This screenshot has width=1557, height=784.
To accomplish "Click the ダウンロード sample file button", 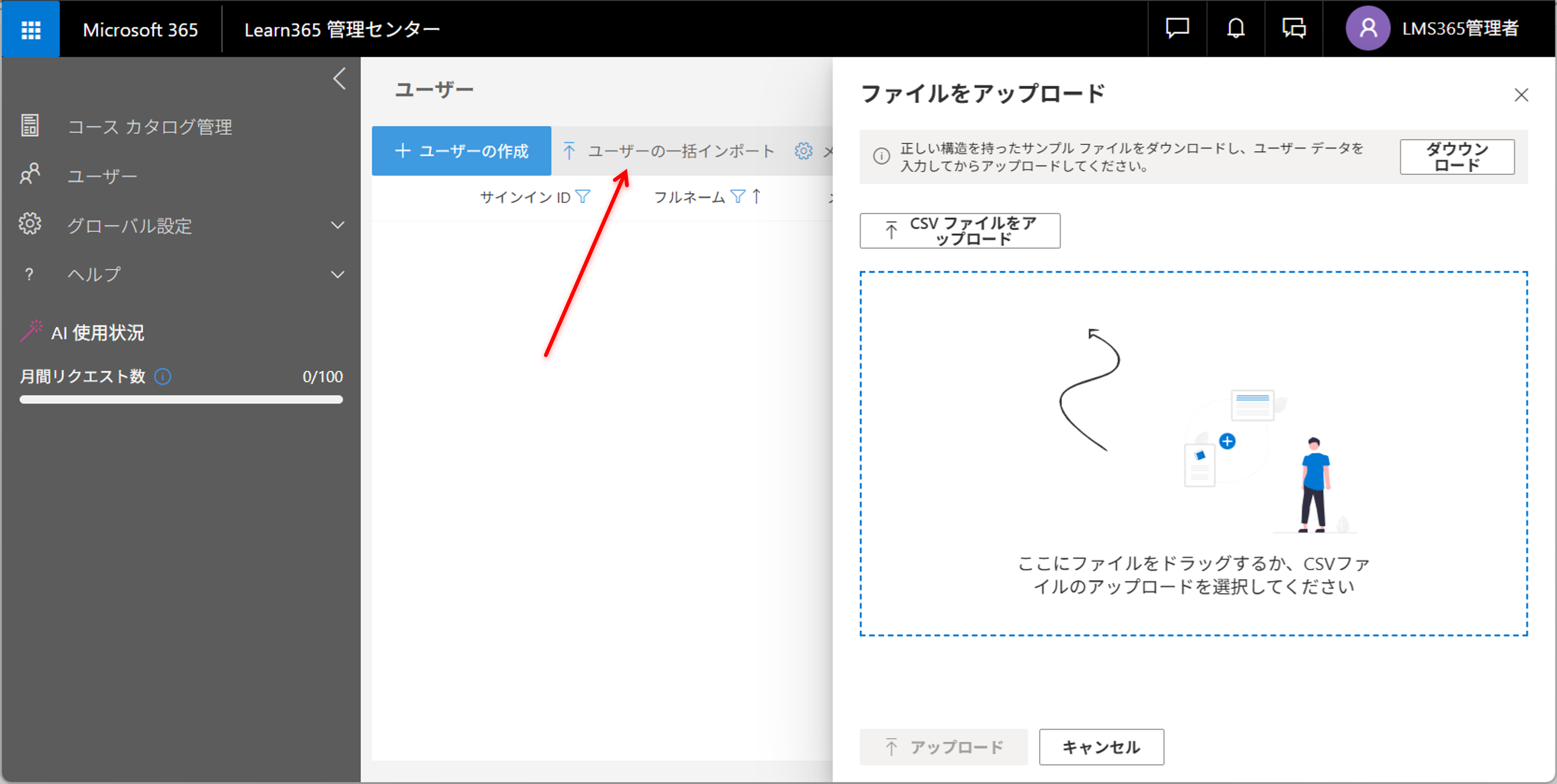I will tap(1457, 157).
